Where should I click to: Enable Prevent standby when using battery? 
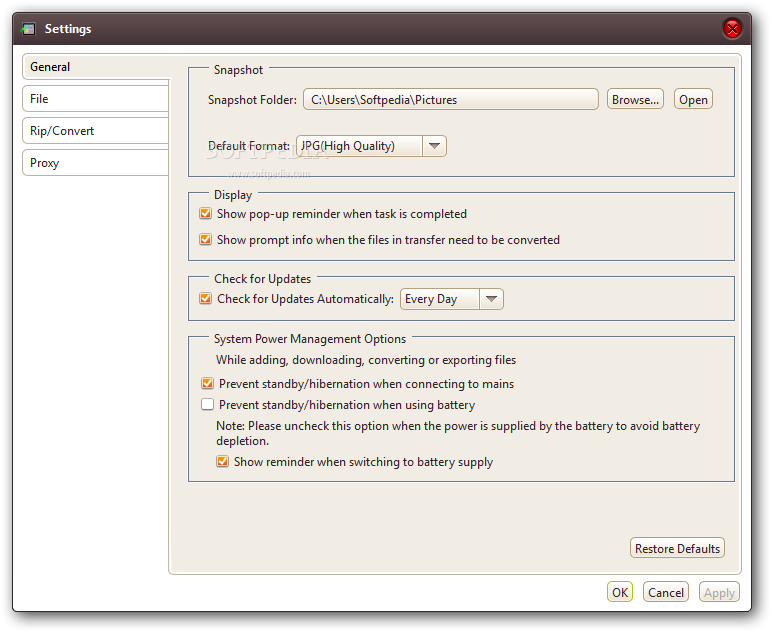[207, 405]
